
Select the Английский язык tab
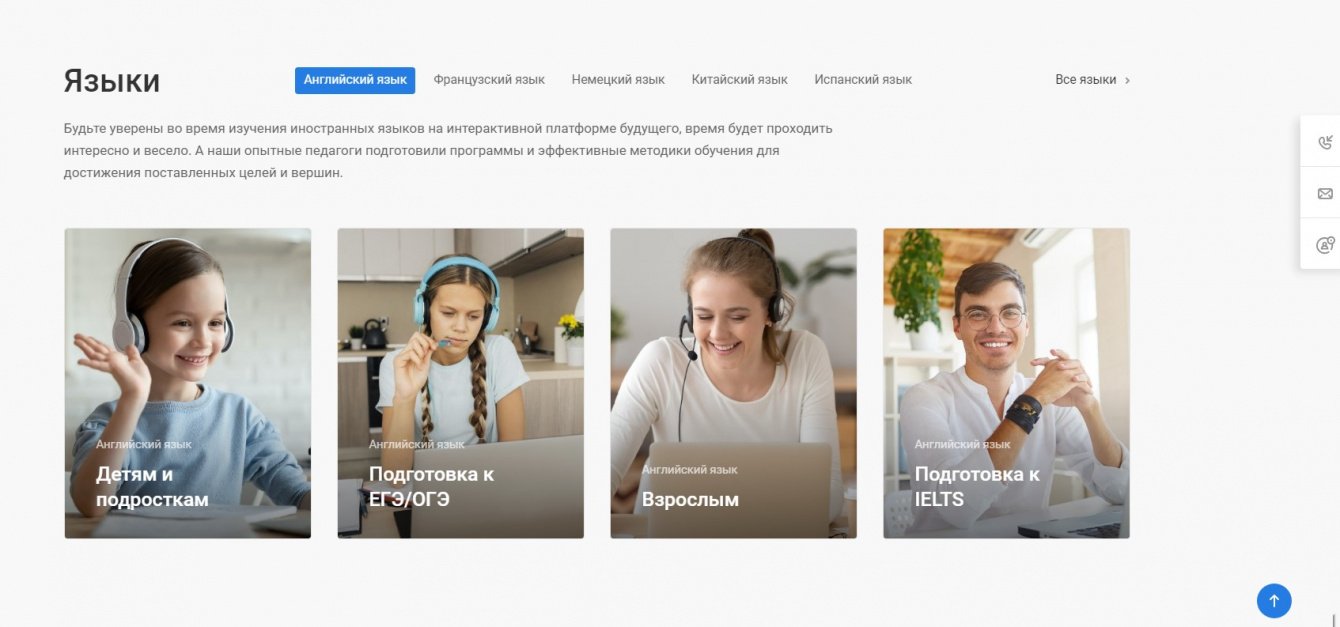click(x=355, y=80)
